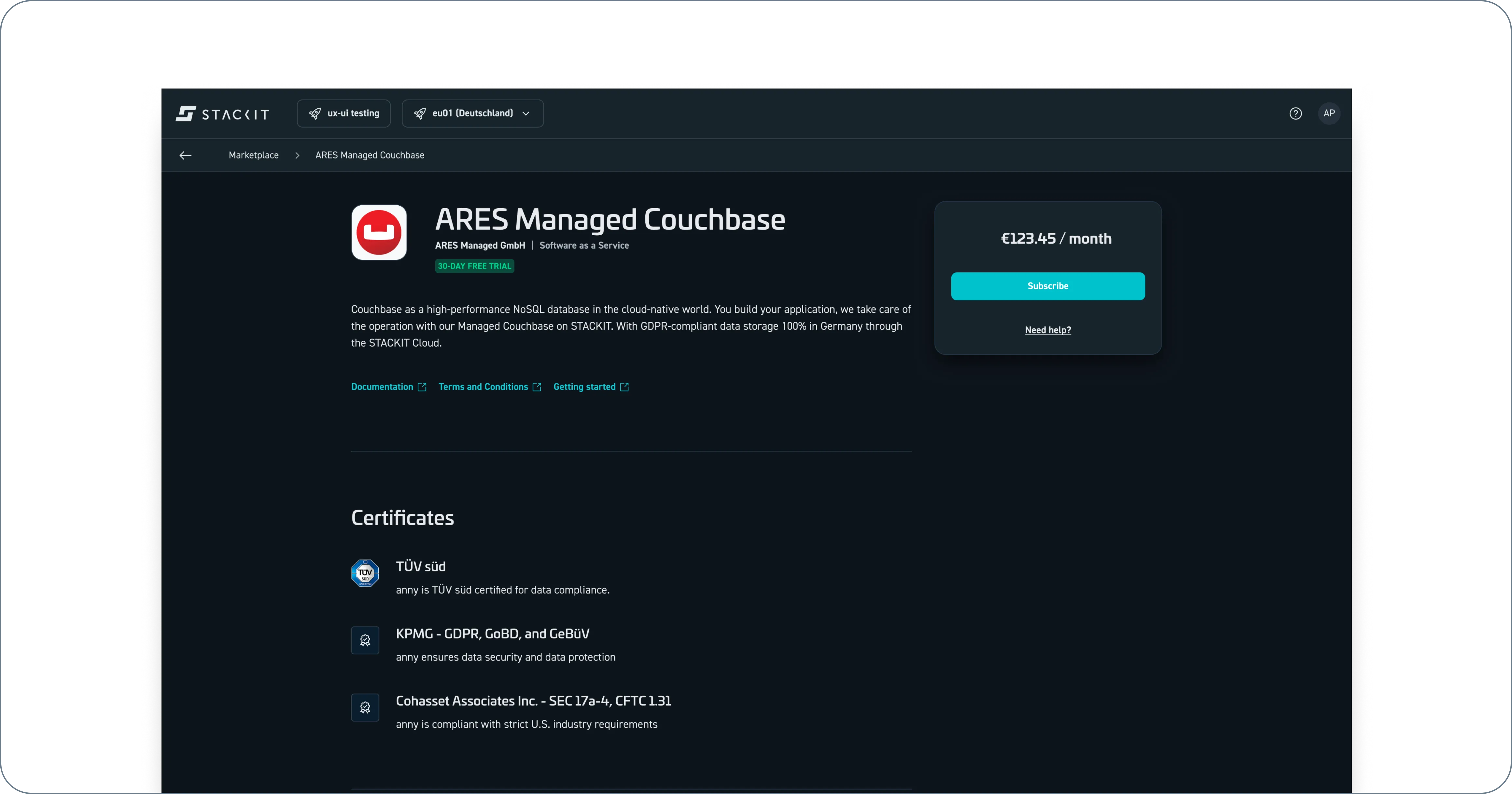Image resolution: width=1512 pixels, height=794 pixels.
Task: Click the Couchbase product logo
Action: tap(379, 232)
